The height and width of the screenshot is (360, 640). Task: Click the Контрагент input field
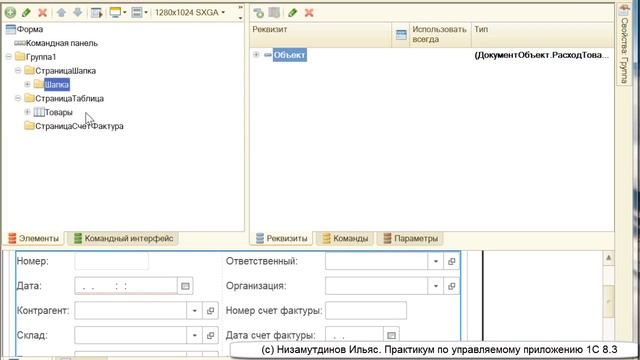131,311
